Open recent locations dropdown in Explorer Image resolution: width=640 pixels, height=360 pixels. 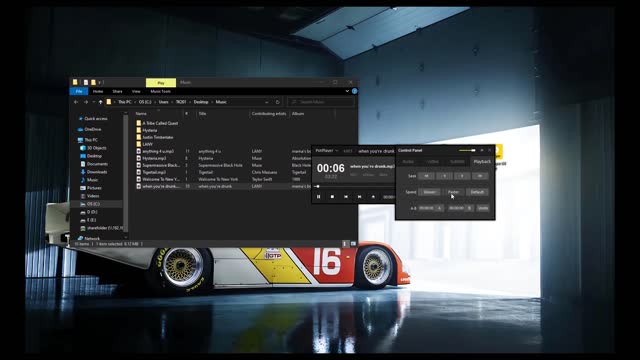(x=93, y=102)
